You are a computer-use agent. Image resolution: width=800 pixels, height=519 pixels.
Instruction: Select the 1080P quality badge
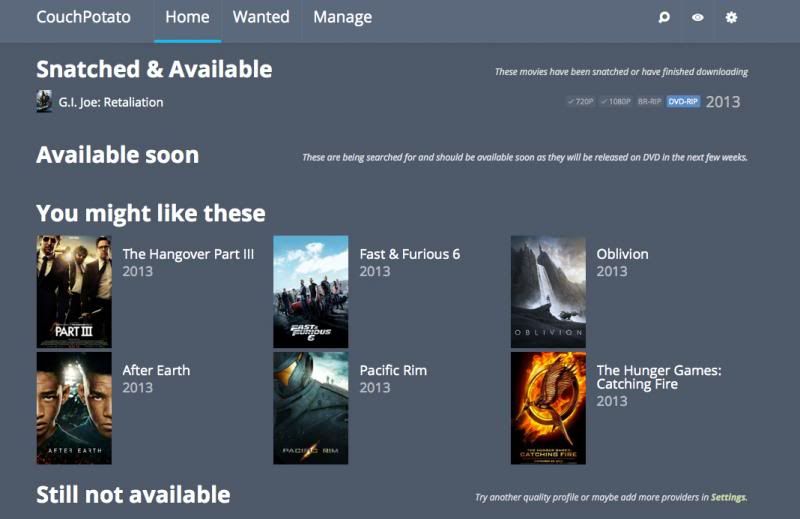coord(616,102)
